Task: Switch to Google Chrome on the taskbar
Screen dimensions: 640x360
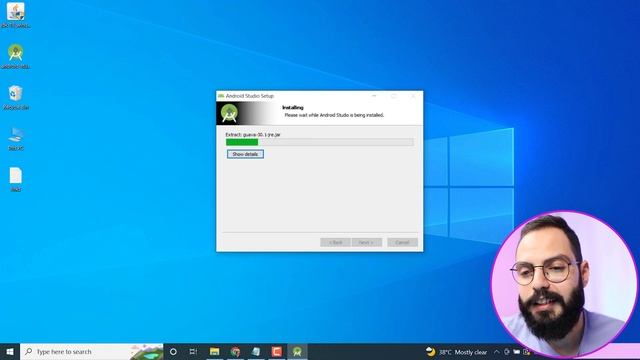Action: [x=235, y=351]
